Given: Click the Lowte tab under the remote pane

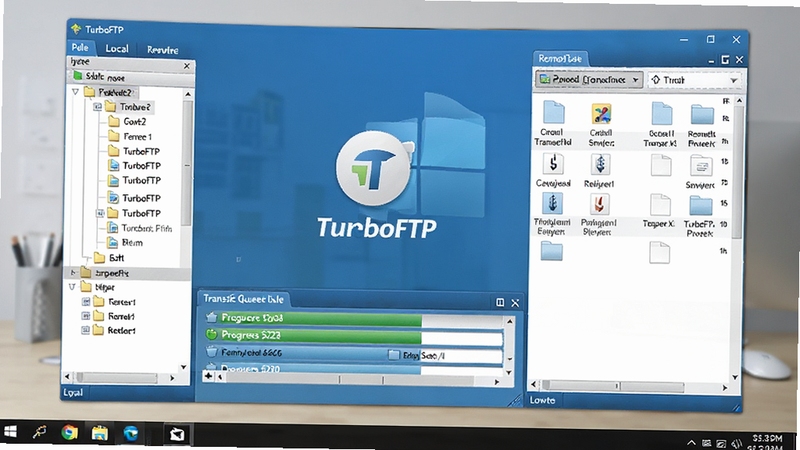Looking at the screenshot, I should click(x=542, y=400).
